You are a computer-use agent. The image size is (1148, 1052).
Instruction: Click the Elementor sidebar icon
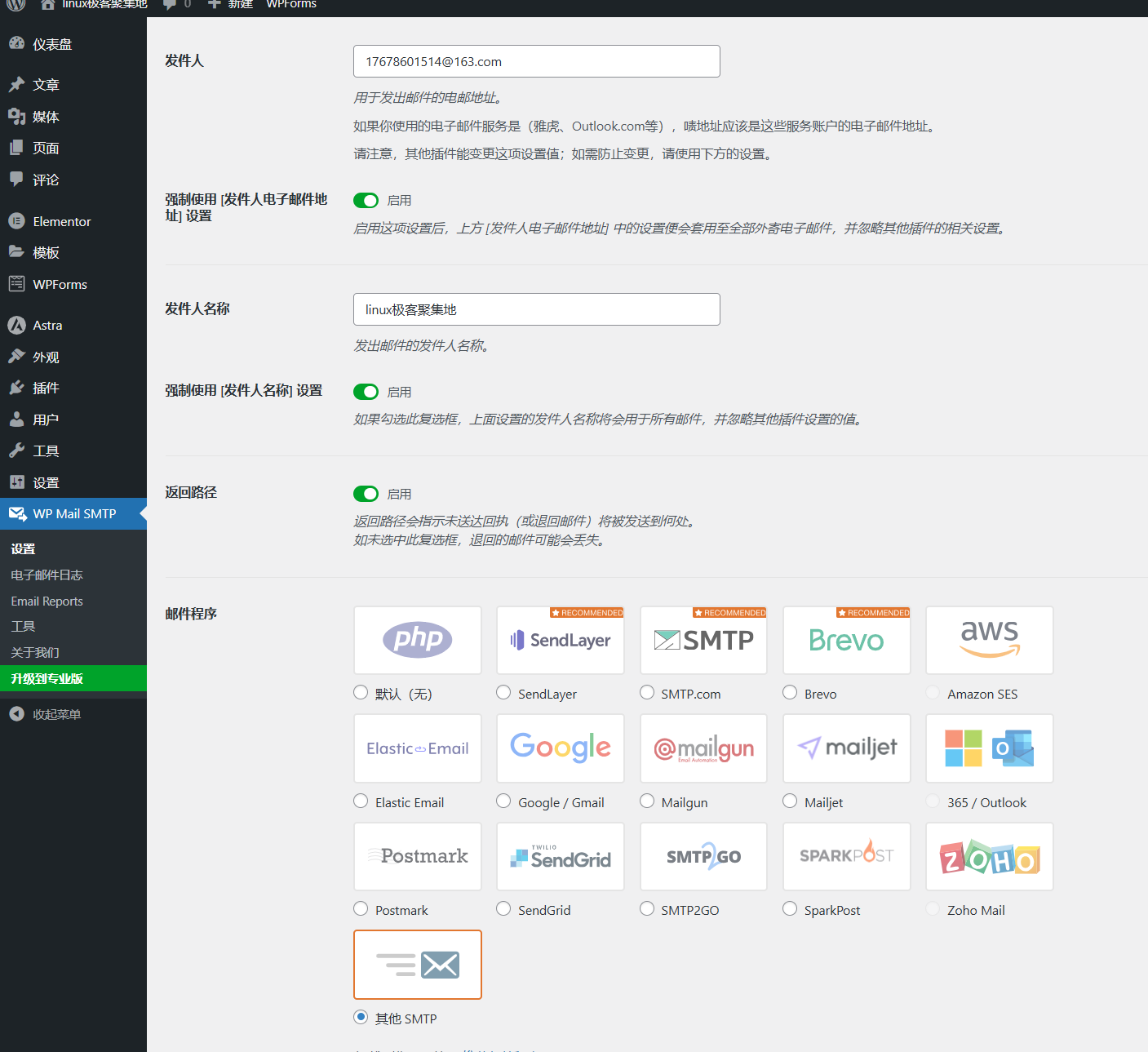coord(16,221)
